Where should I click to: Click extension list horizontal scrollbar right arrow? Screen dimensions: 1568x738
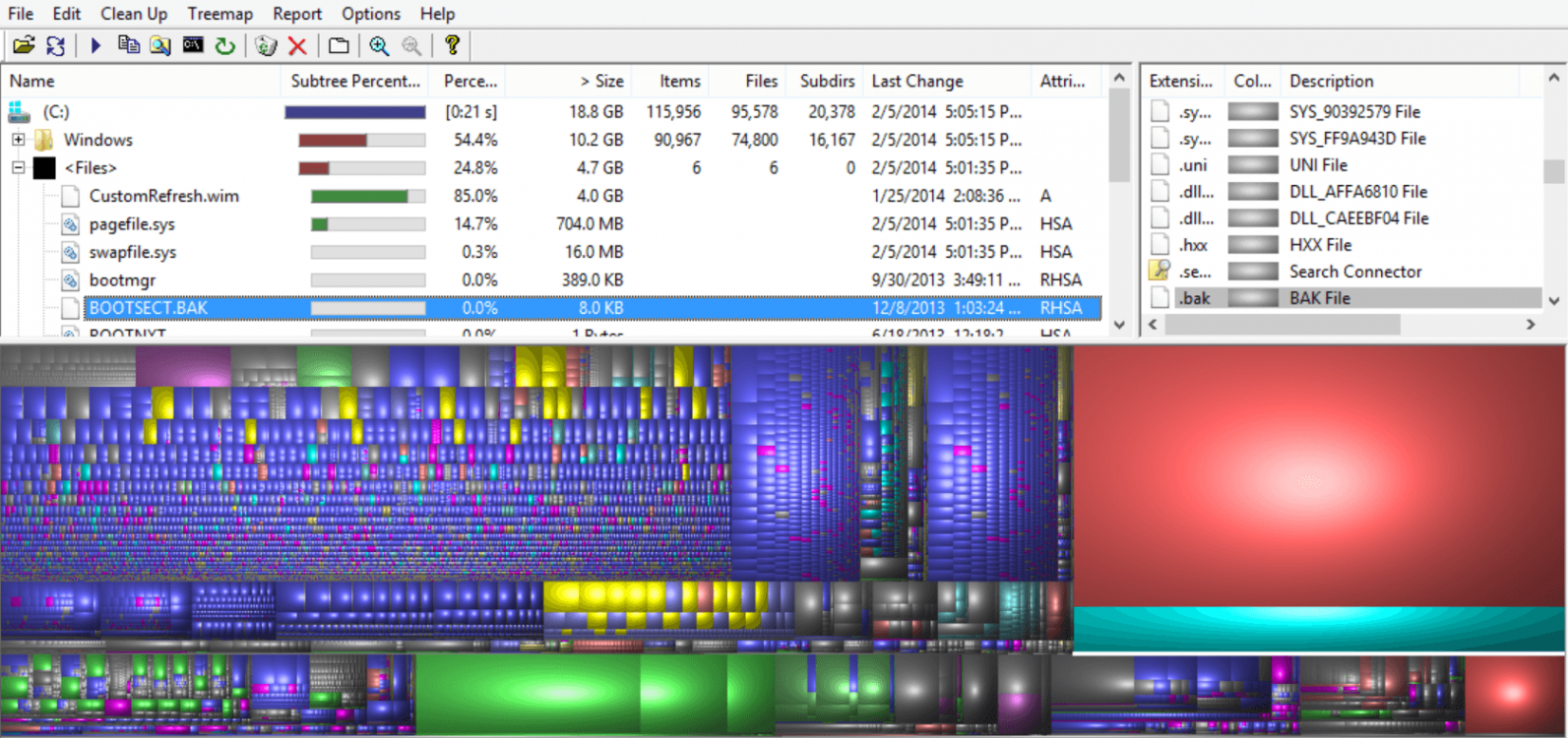coord(1531,324)
